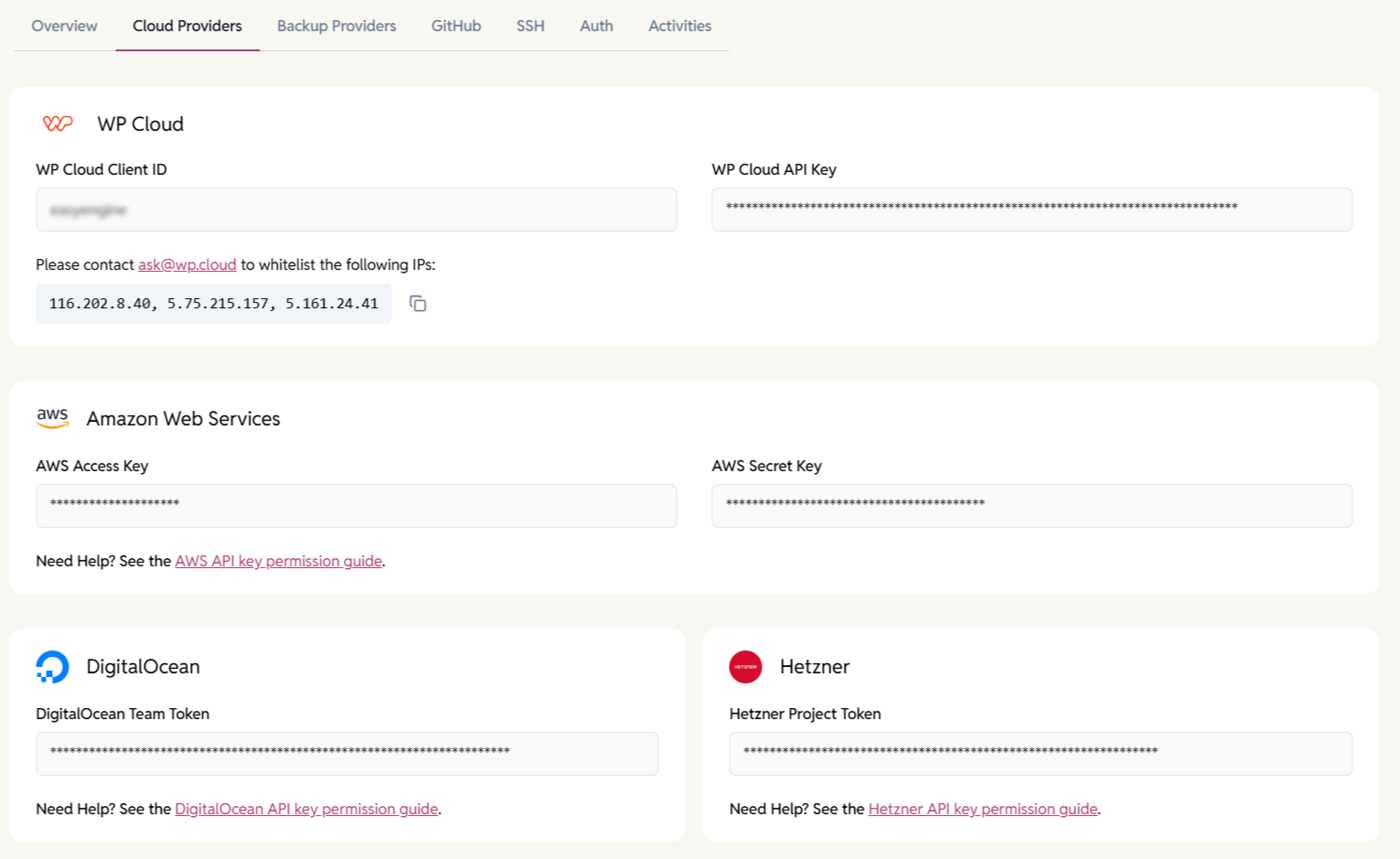1400x859 pixels.
Task: Open the Hetzner API key permission guide
Action: (982, 809)
